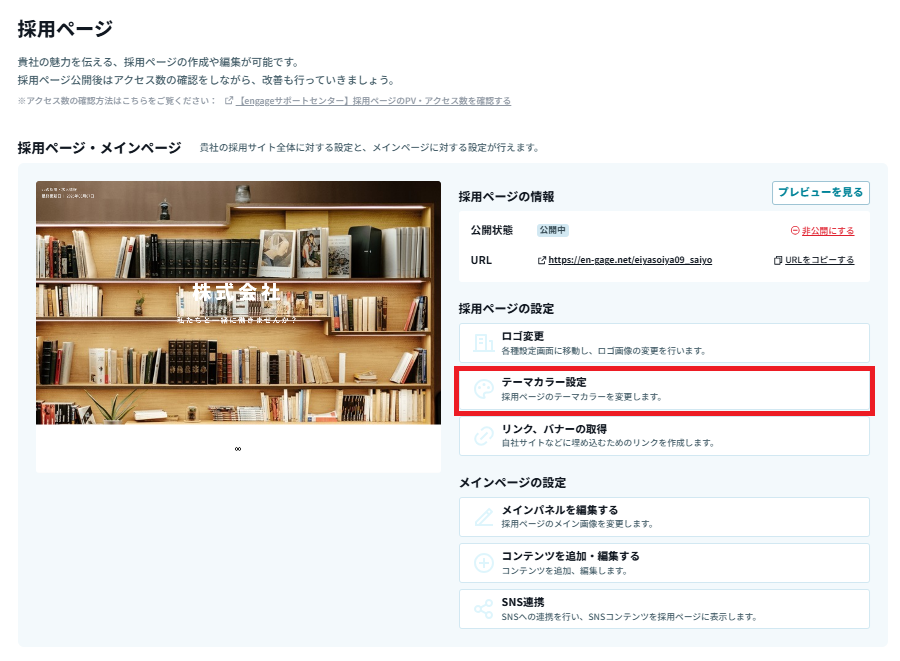Open the プレビューを見る button
900x661 pixels.
pyautogui.click(x=821, y=193)
